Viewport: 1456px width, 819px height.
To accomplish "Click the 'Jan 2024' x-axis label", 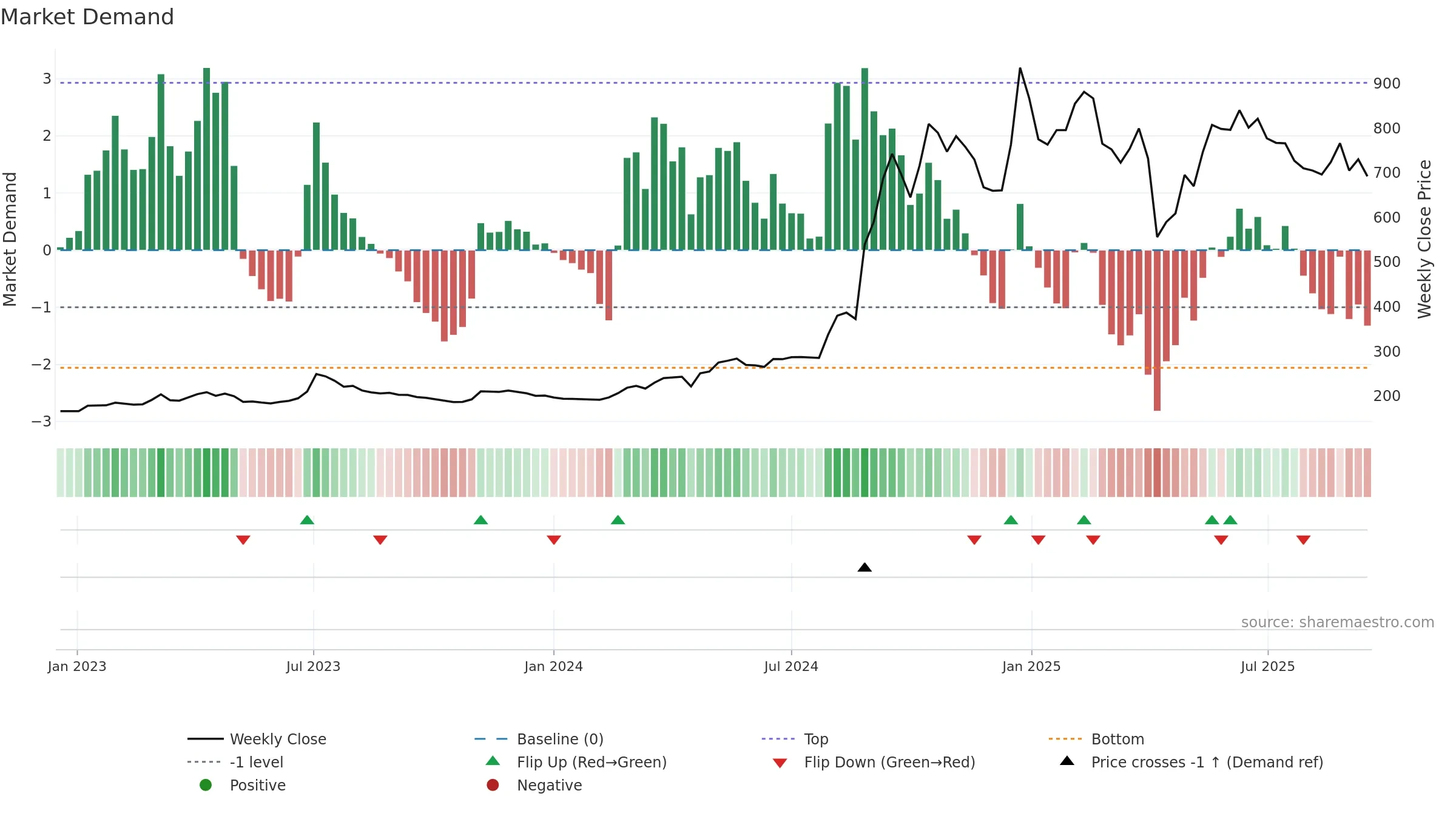I will [553, 666].
